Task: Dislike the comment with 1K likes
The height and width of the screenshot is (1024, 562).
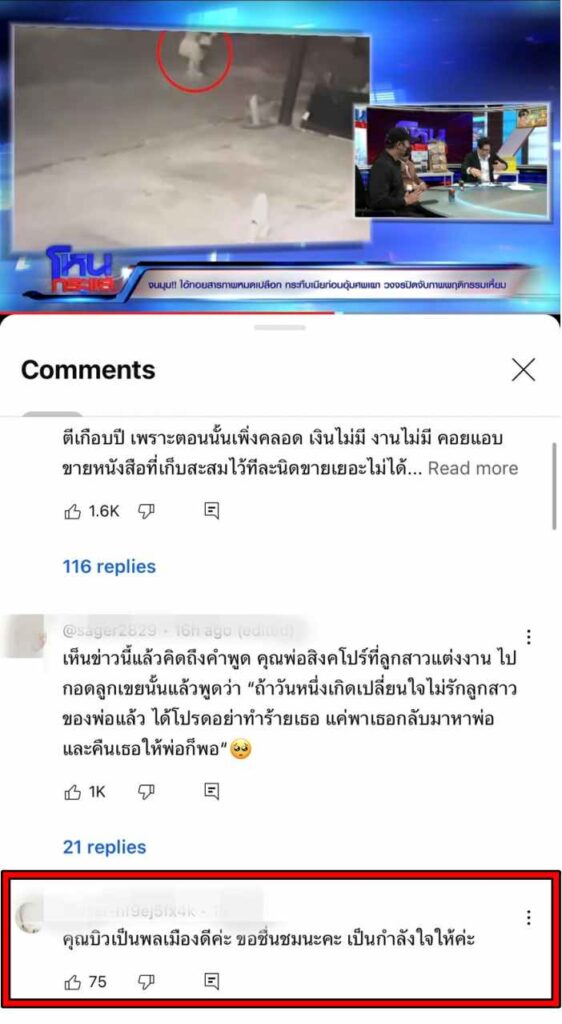Action: pyautogui.click(x=146, y=792)
